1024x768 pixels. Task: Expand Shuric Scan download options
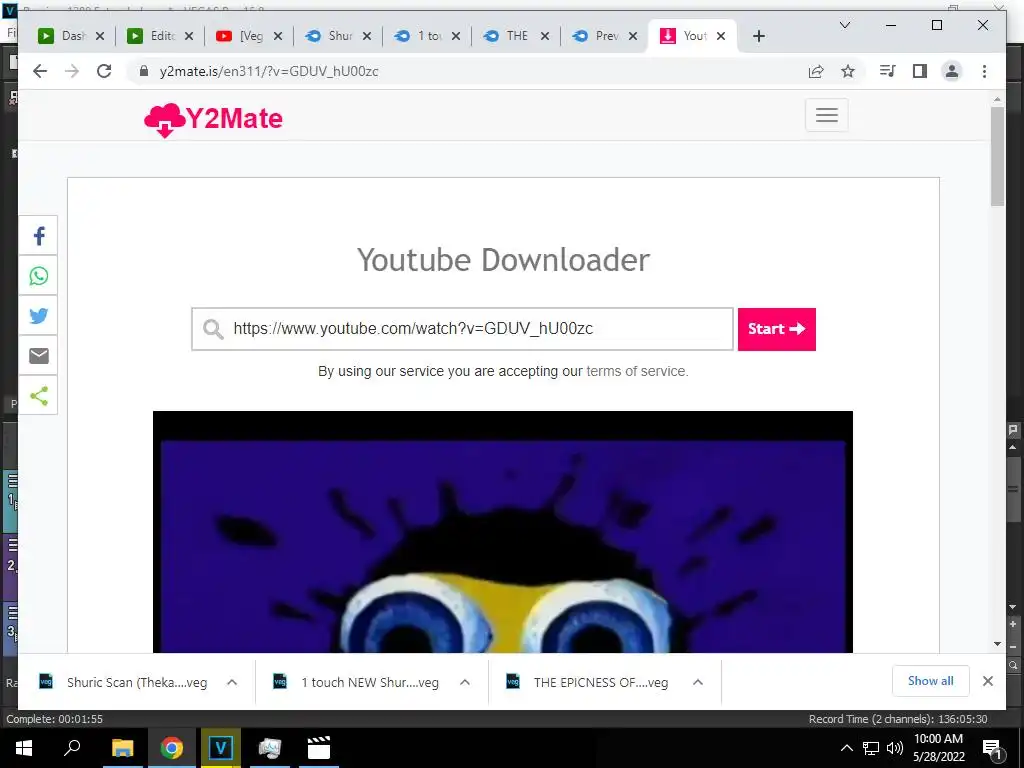232,682
